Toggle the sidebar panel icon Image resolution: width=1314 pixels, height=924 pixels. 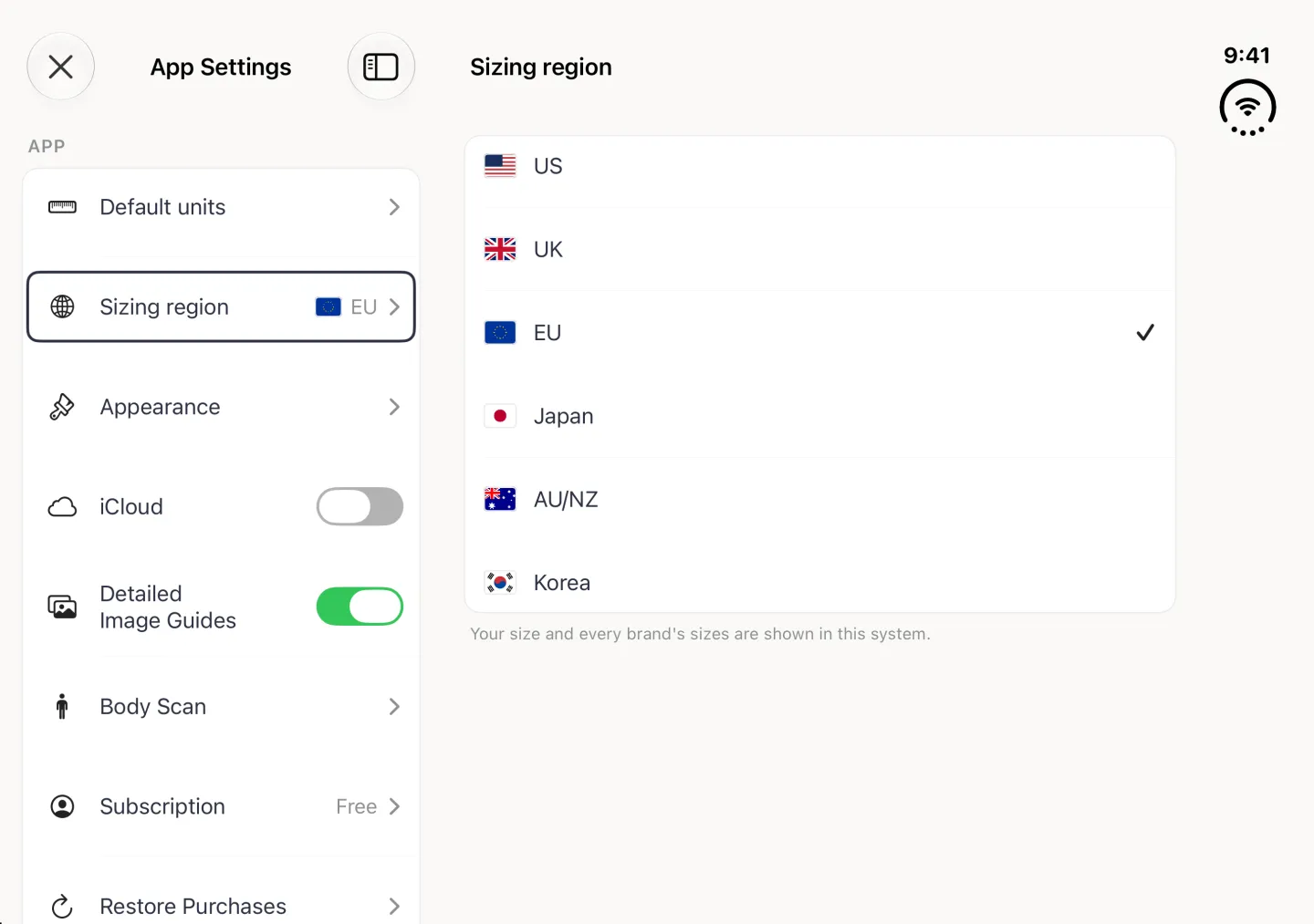pyautogui.click(x=381, y=67)
